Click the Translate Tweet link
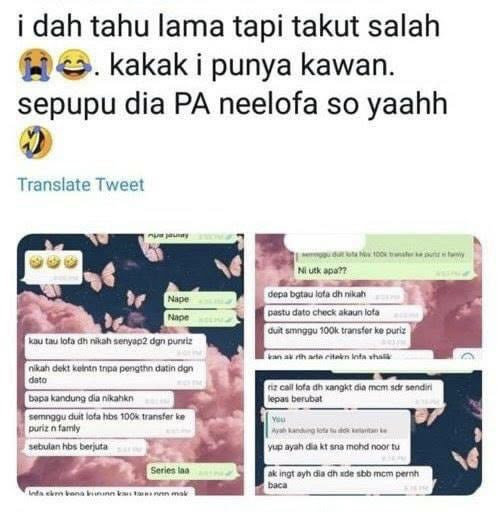This screenshot has height=512, width=498. 81,185
